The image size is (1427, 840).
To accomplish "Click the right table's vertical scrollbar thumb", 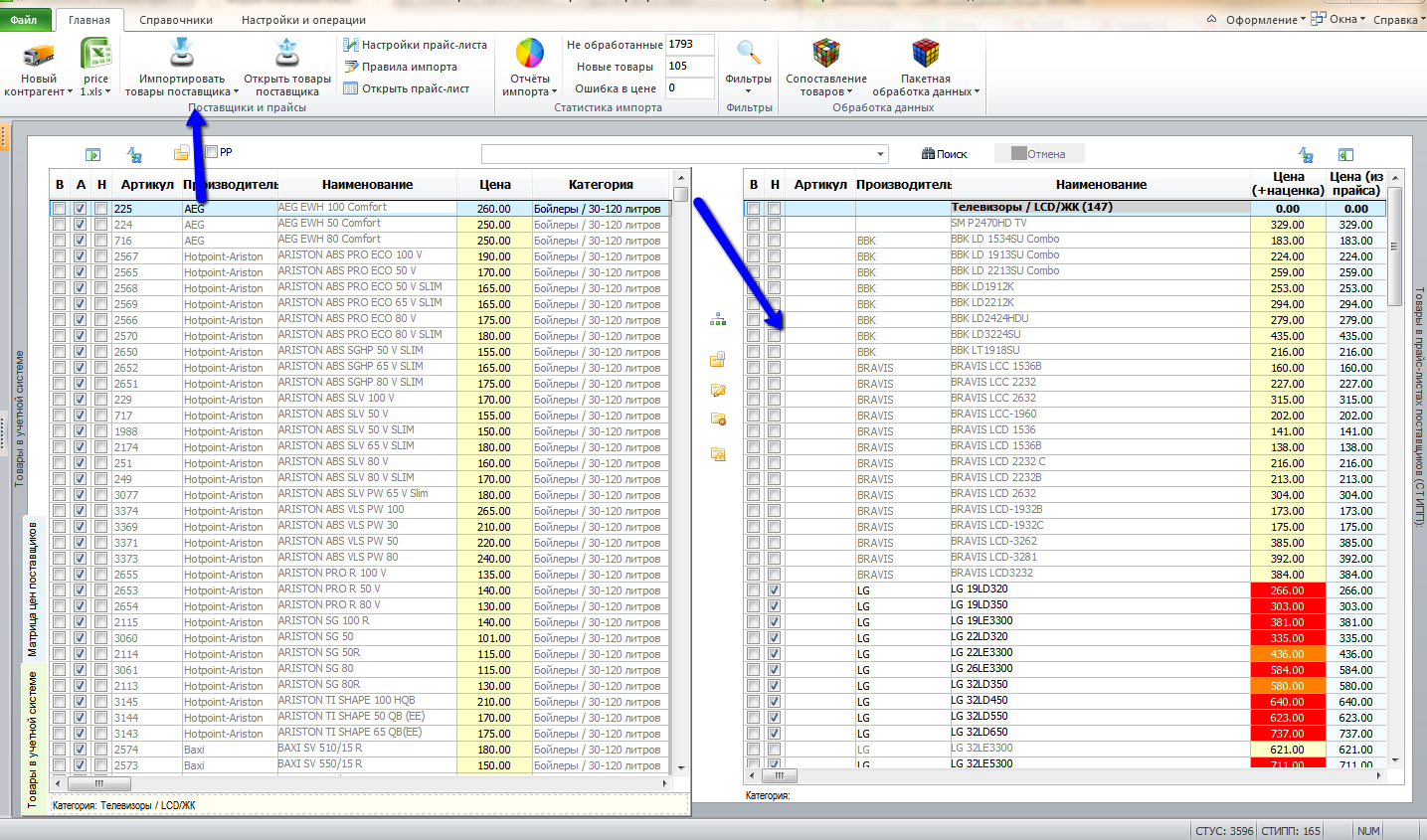I will click(x=1394, y=247).
